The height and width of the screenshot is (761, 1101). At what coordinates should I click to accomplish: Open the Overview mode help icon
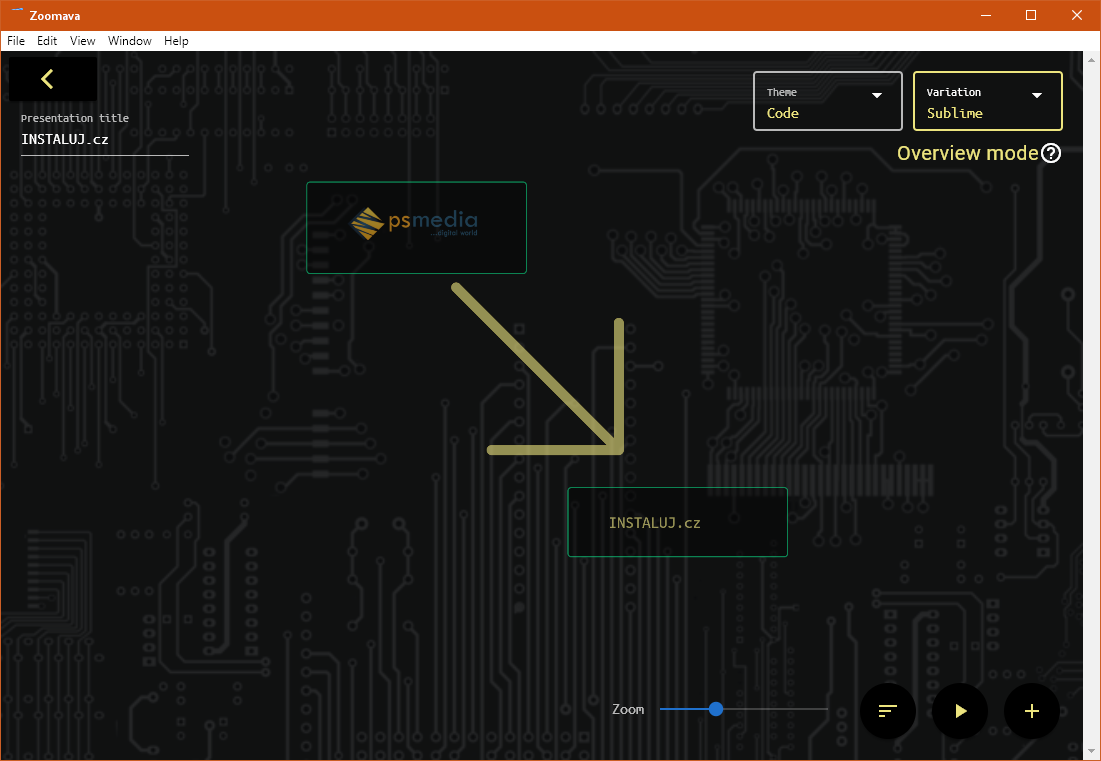tap(1050, 153)
